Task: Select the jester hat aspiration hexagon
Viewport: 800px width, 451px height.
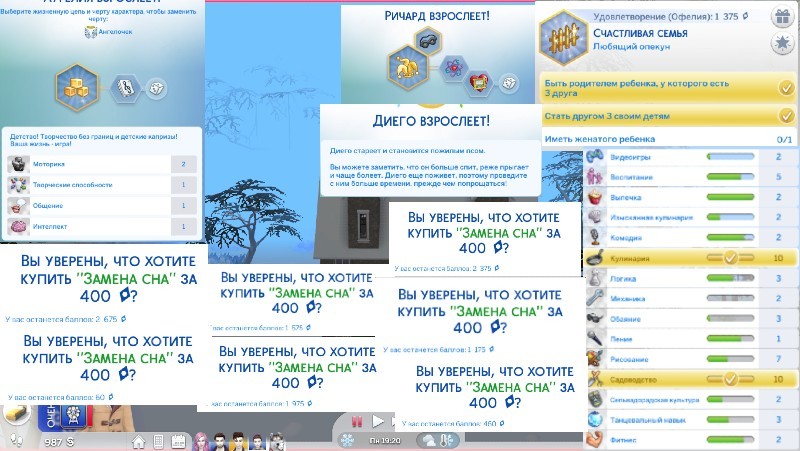Action: [407, 67]
